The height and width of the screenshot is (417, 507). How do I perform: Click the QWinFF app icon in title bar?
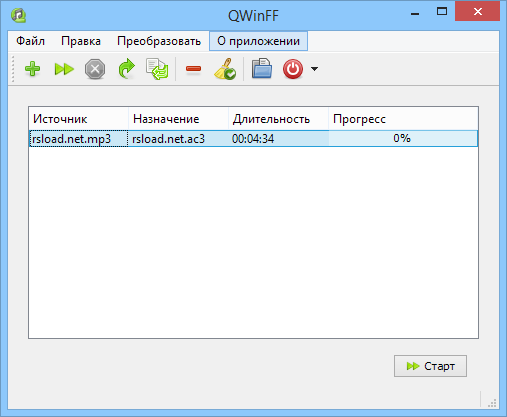[19, 15]
